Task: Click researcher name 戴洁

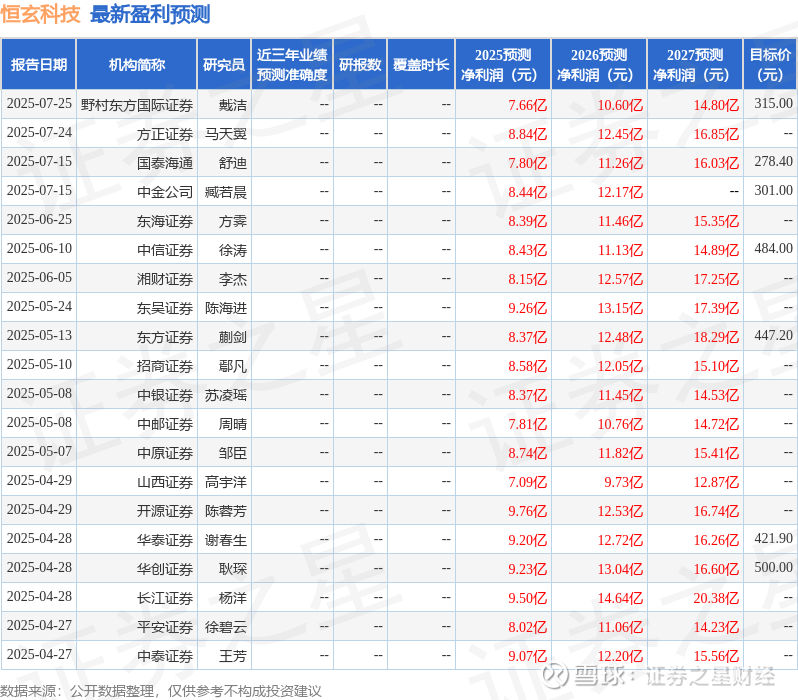Action: click(x=233, y=105)
